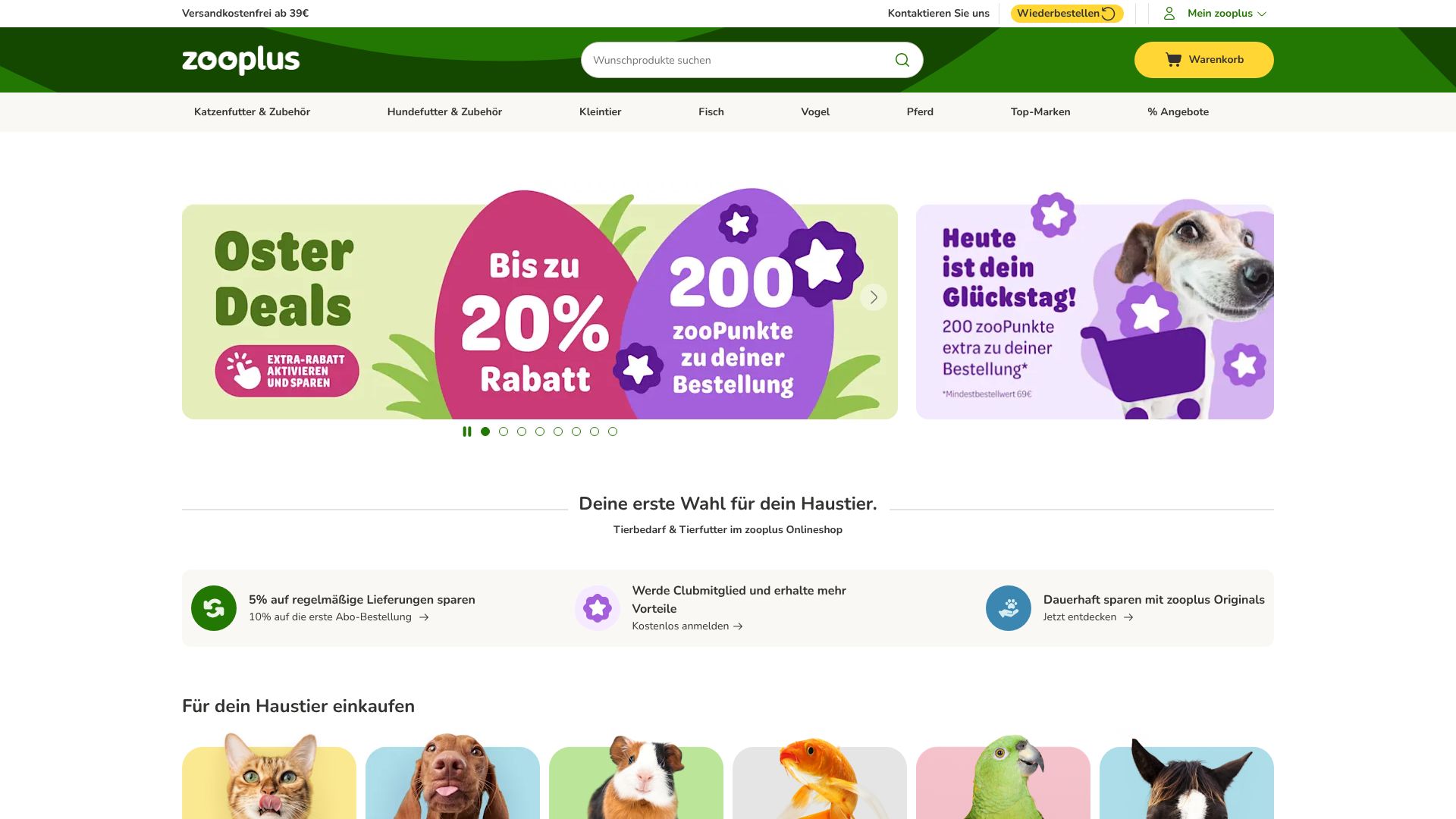Click the Kontaktieren Sie uns link
The width and height of the screenshot is (1456, 819).
939,14
